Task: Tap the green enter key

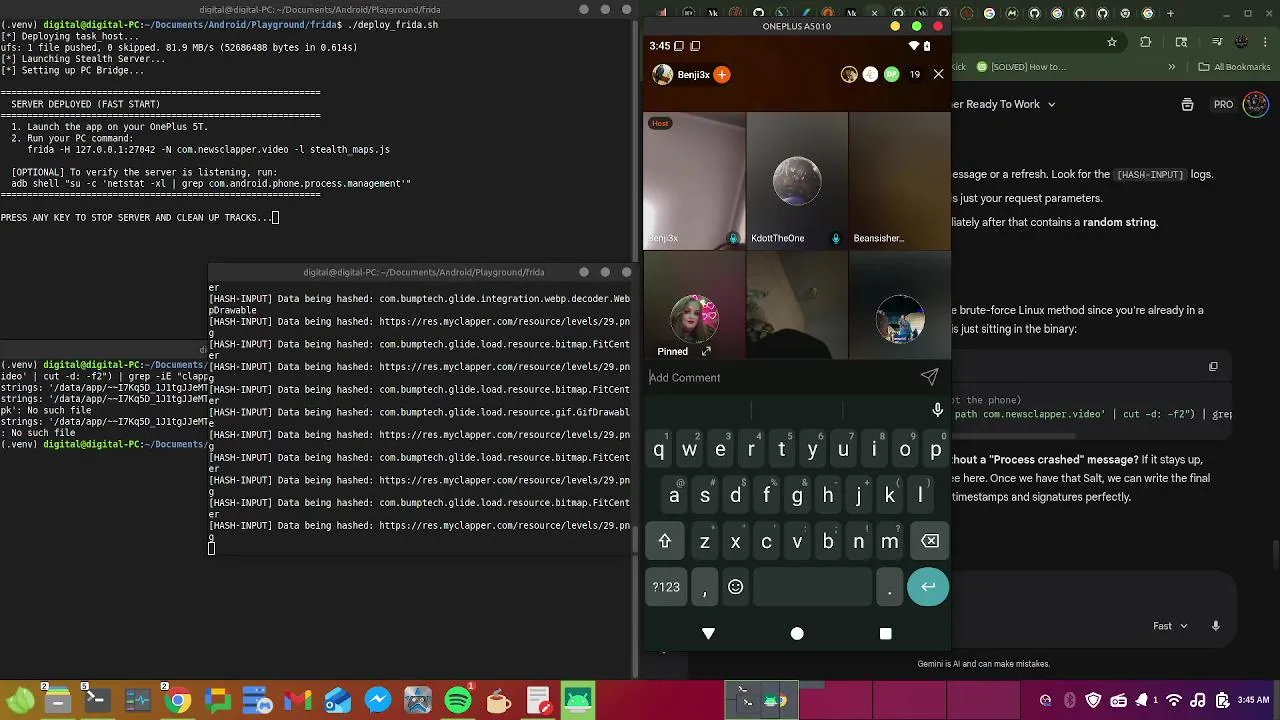Action: pos(928,587)
